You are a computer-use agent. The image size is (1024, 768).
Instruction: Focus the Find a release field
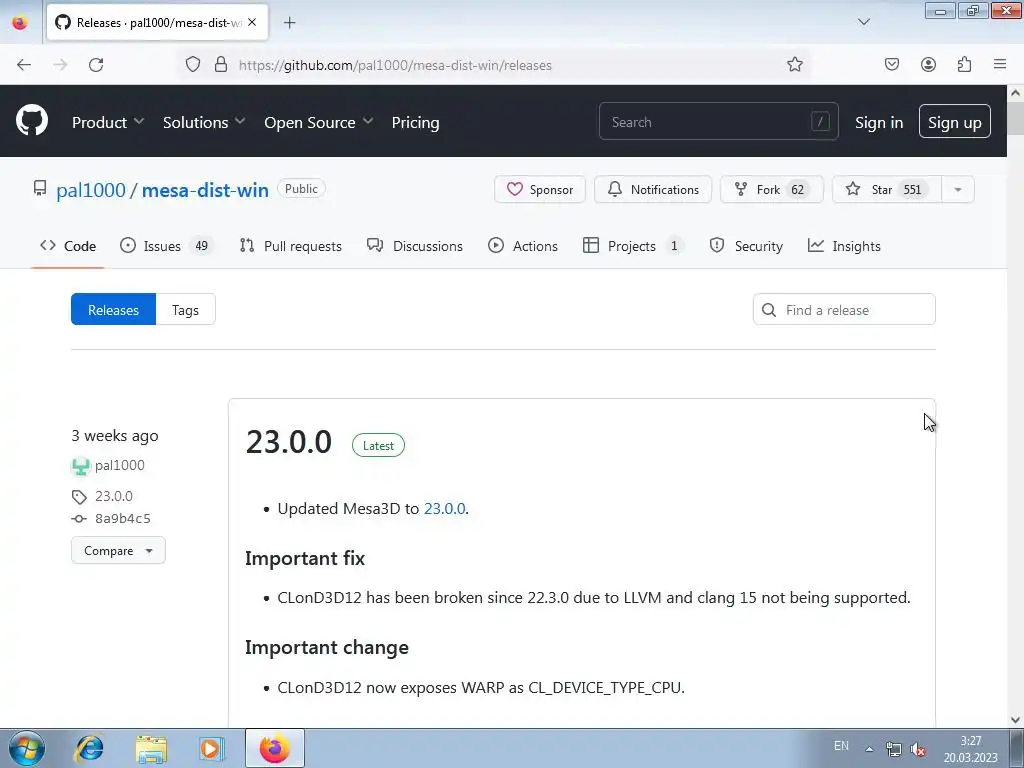point(844,310)
